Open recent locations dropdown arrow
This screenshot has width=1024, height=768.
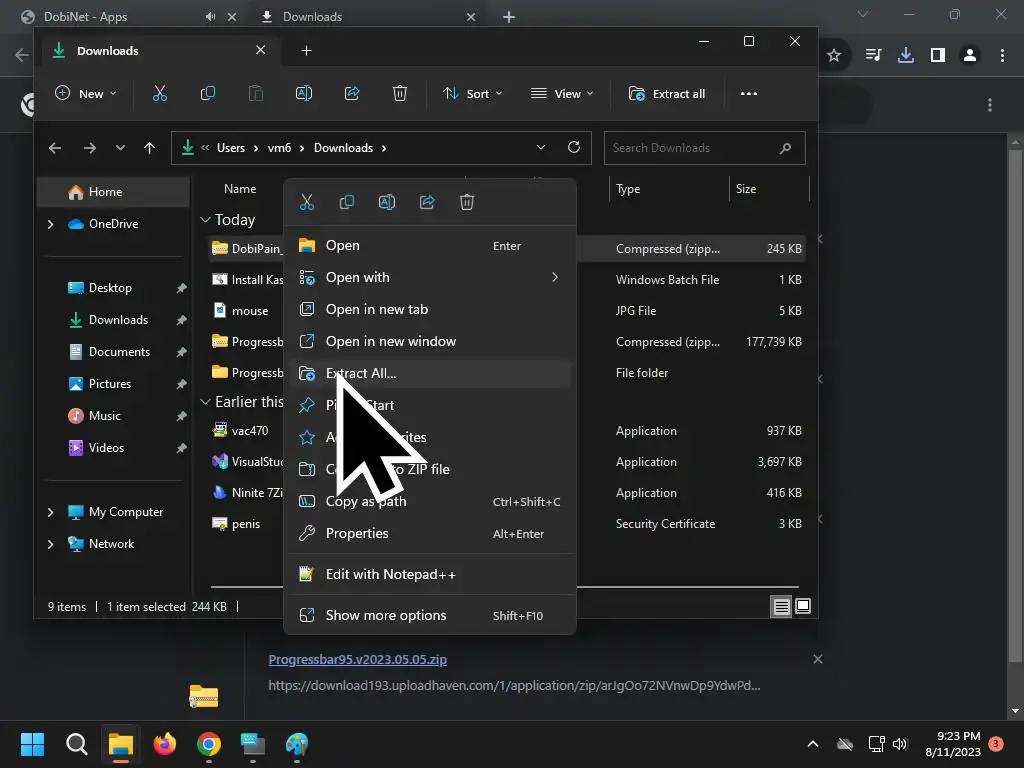(x=120, y=148)
